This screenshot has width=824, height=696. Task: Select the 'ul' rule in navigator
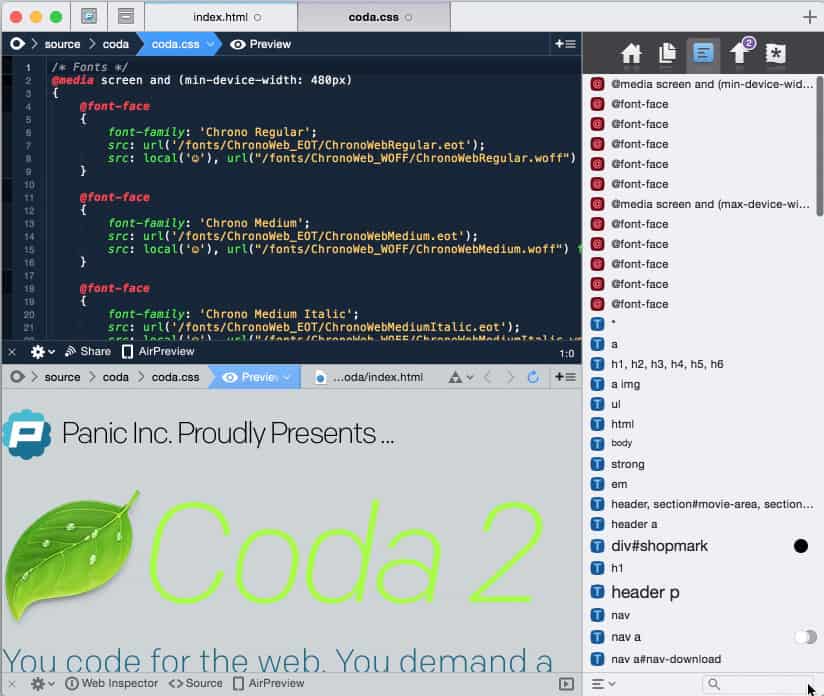[x=702, y=404]
